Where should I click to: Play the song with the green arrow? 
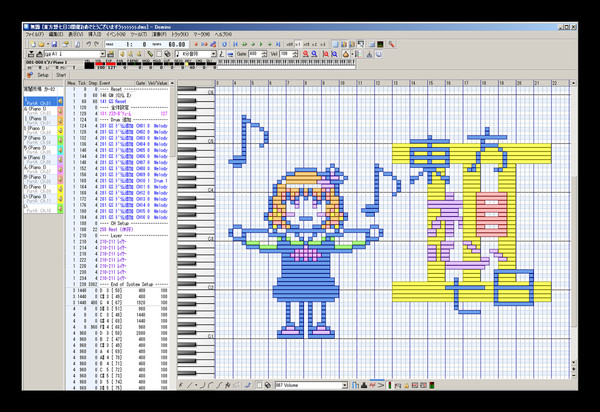pos(261,44)
